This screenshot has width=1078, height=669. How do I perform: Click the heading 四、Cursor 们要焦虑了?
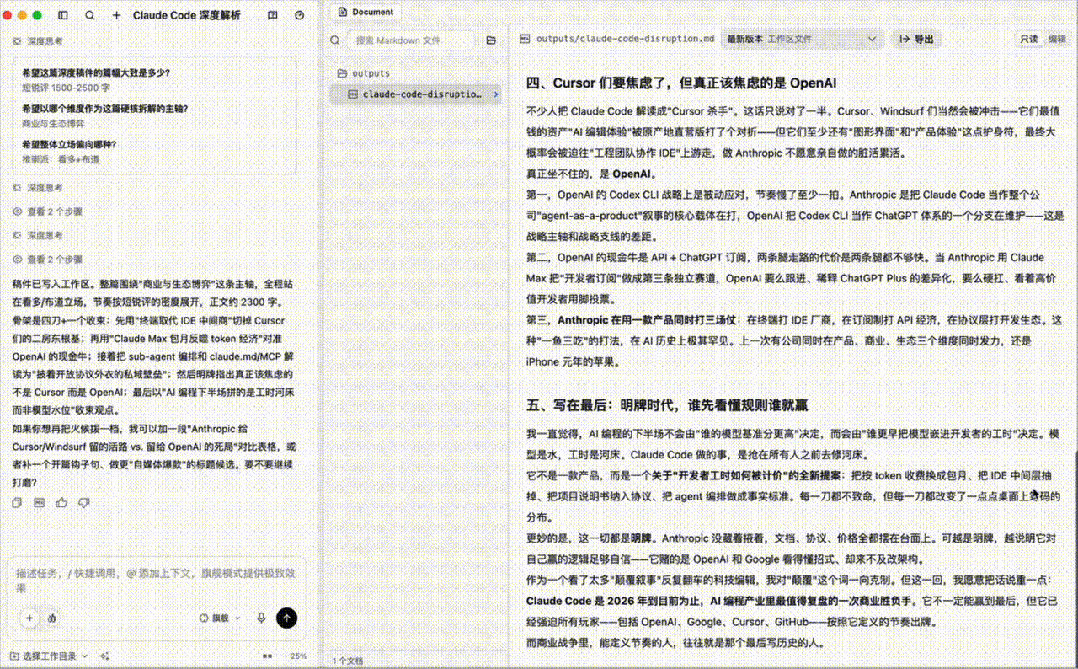[681, 83]
